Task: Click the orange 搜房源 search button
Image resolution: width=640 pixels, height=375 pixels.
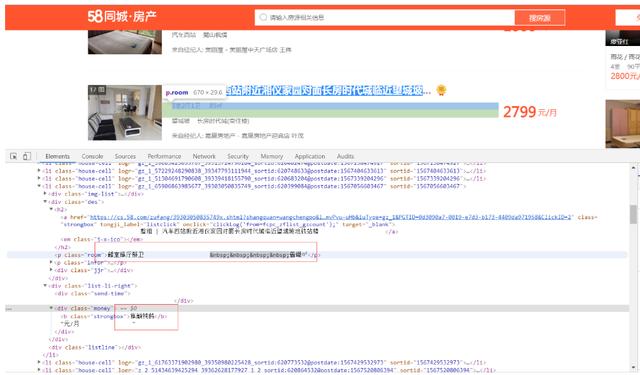Action: coord(540,18)
